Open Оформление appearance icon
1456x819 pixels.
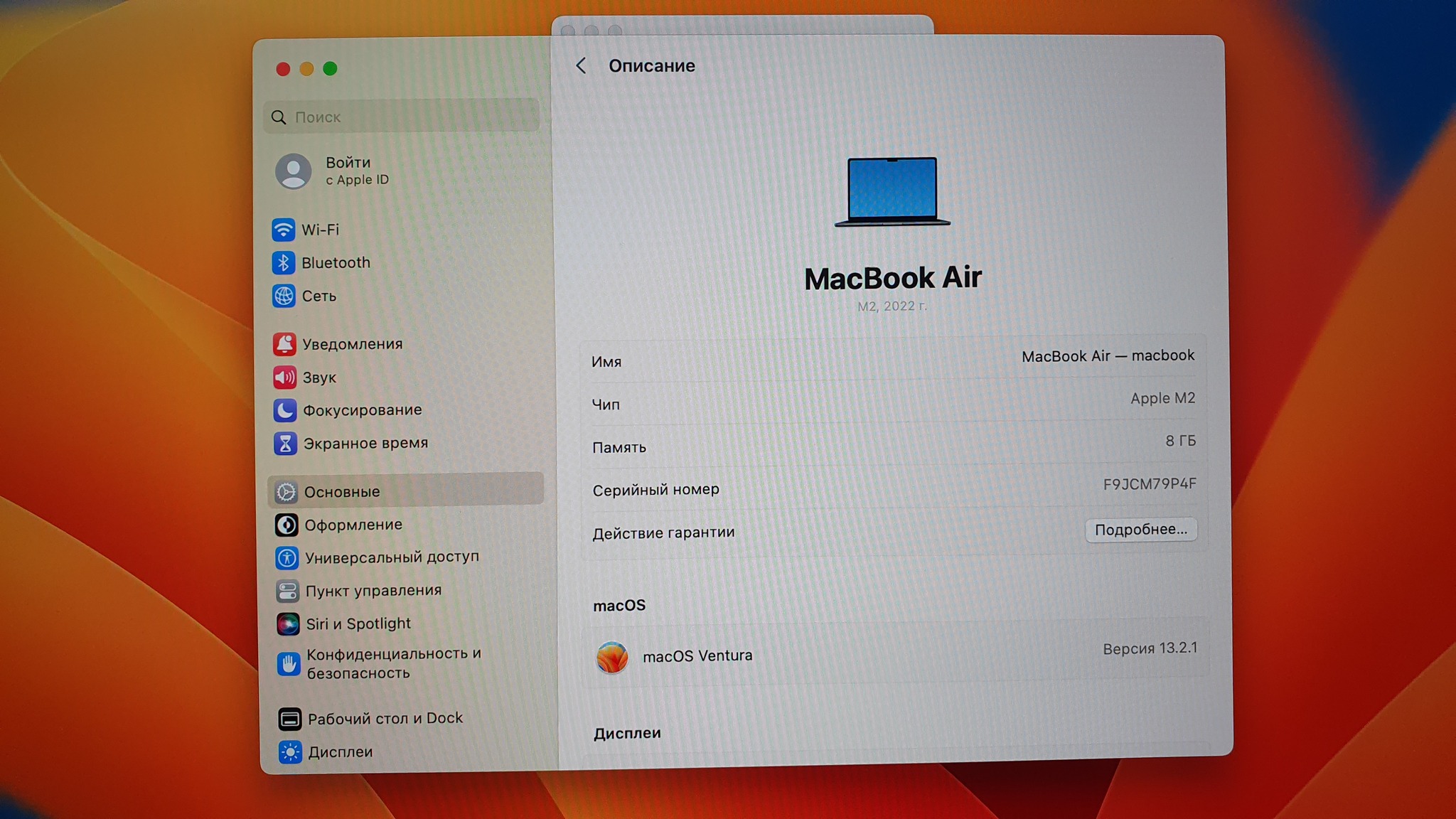pos(287,525)
